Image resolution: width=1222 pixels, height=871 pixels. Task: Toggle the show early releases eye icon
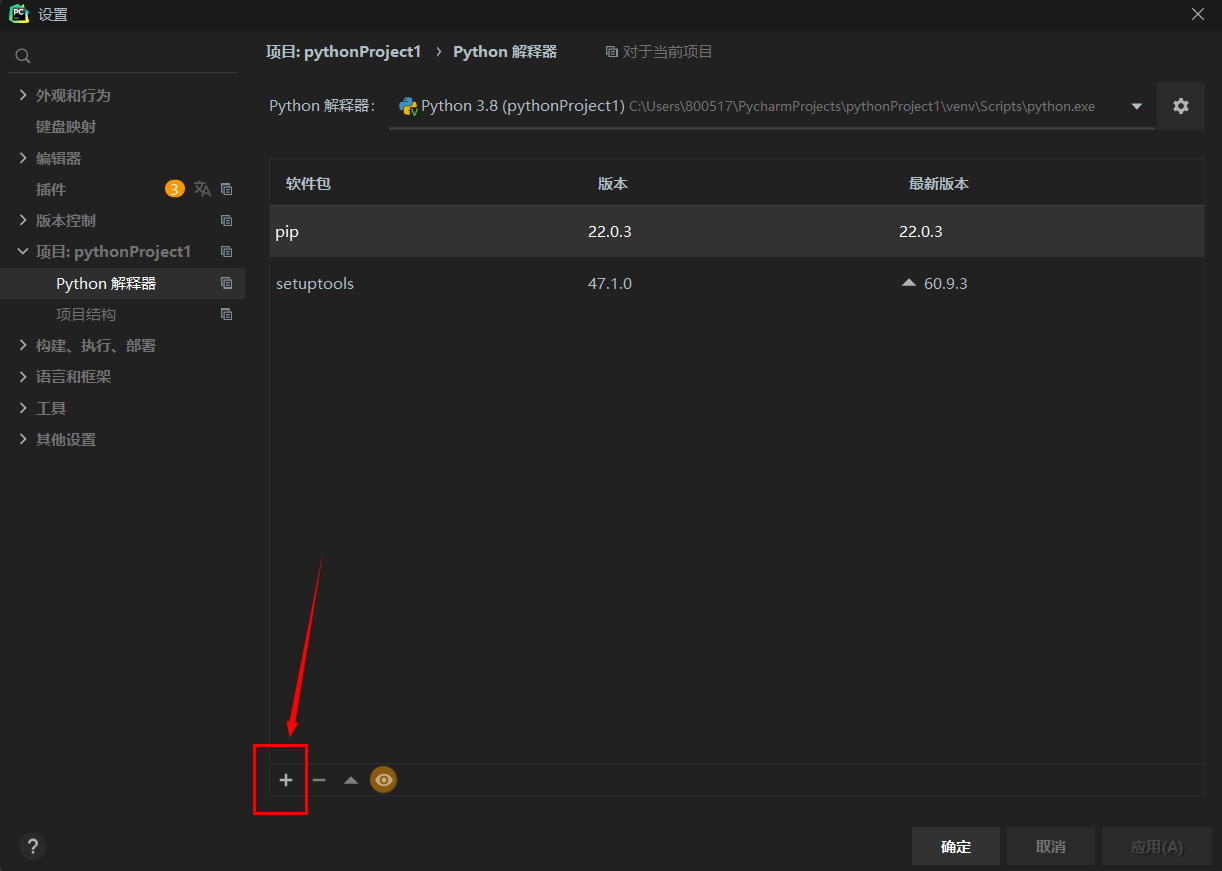click(x=384, y=780)
